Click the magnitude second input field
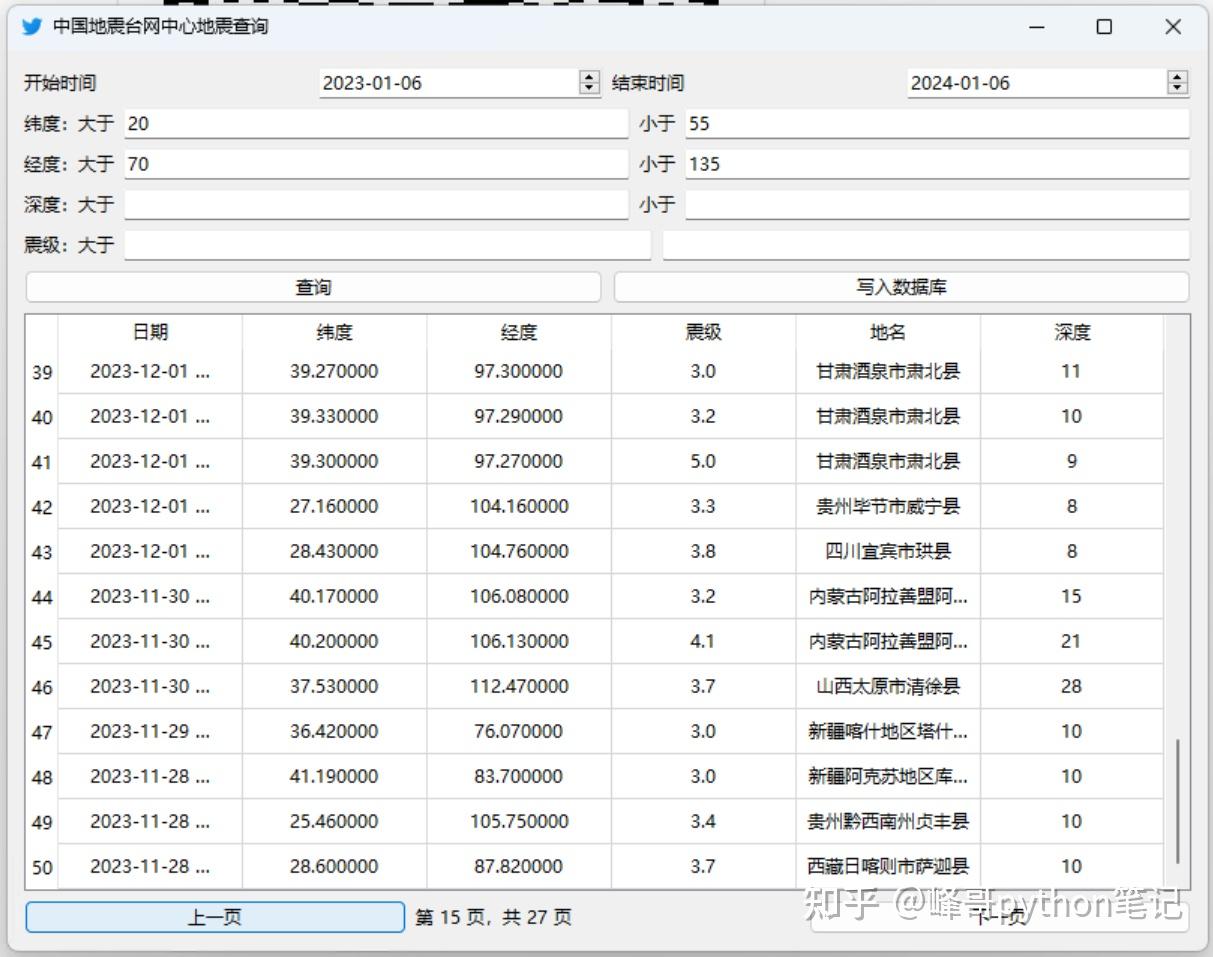This screenshot has height=957, width=1213. [x=926, y=245]
